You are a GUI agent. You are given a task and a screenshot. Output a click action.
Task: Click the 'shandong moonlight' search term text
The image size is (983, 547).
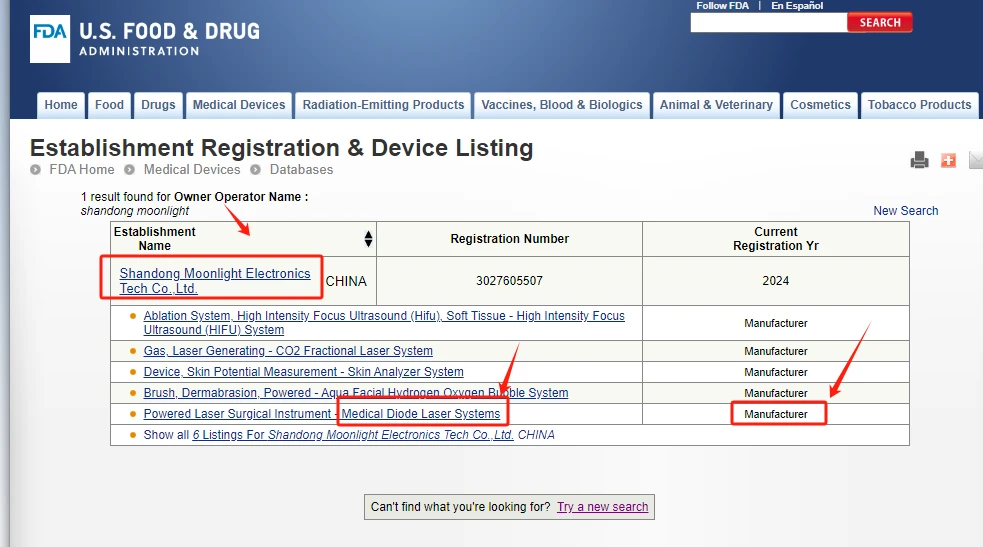pos(135,211)
